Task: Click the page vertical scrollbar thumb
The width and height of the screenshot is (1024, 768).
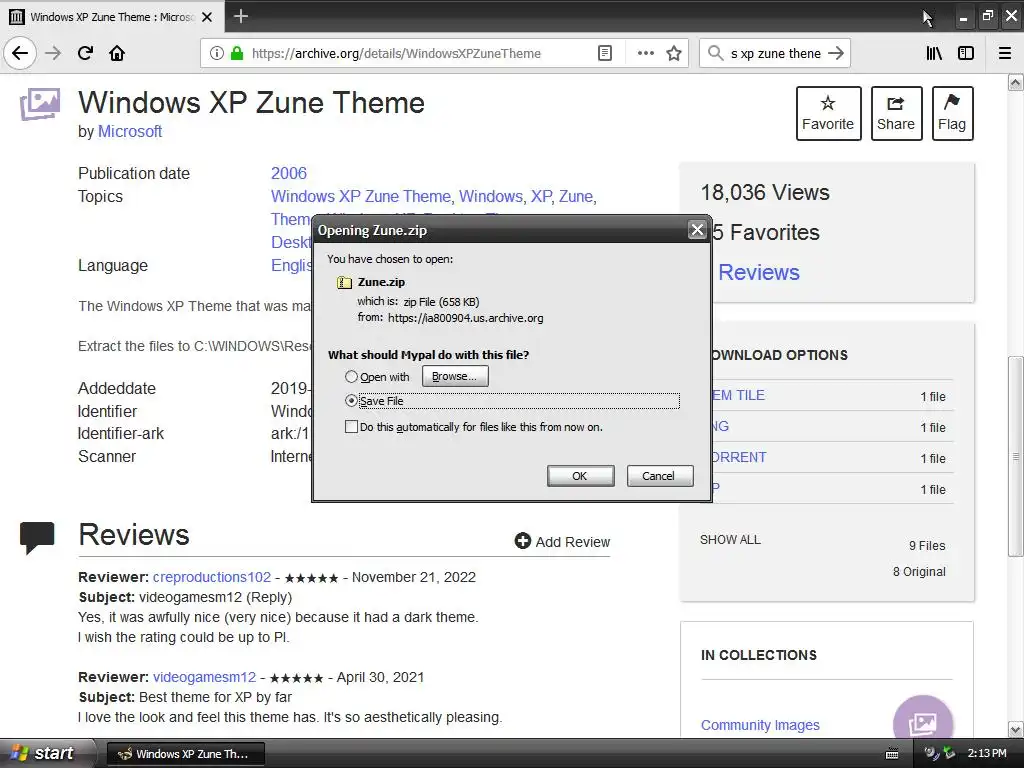Action: [x=1015, y=456]
